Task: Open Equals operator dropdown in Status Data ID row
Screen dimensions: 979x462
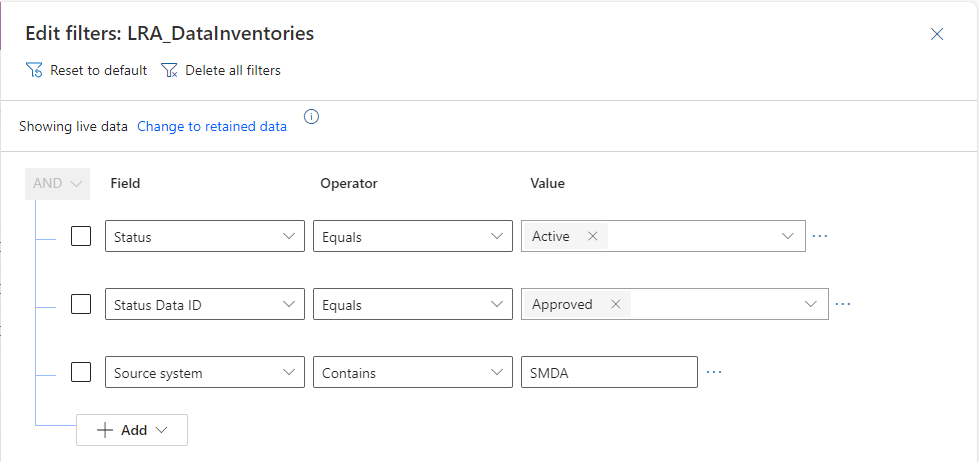Action: pyautogui.click(x=413, y=304)
